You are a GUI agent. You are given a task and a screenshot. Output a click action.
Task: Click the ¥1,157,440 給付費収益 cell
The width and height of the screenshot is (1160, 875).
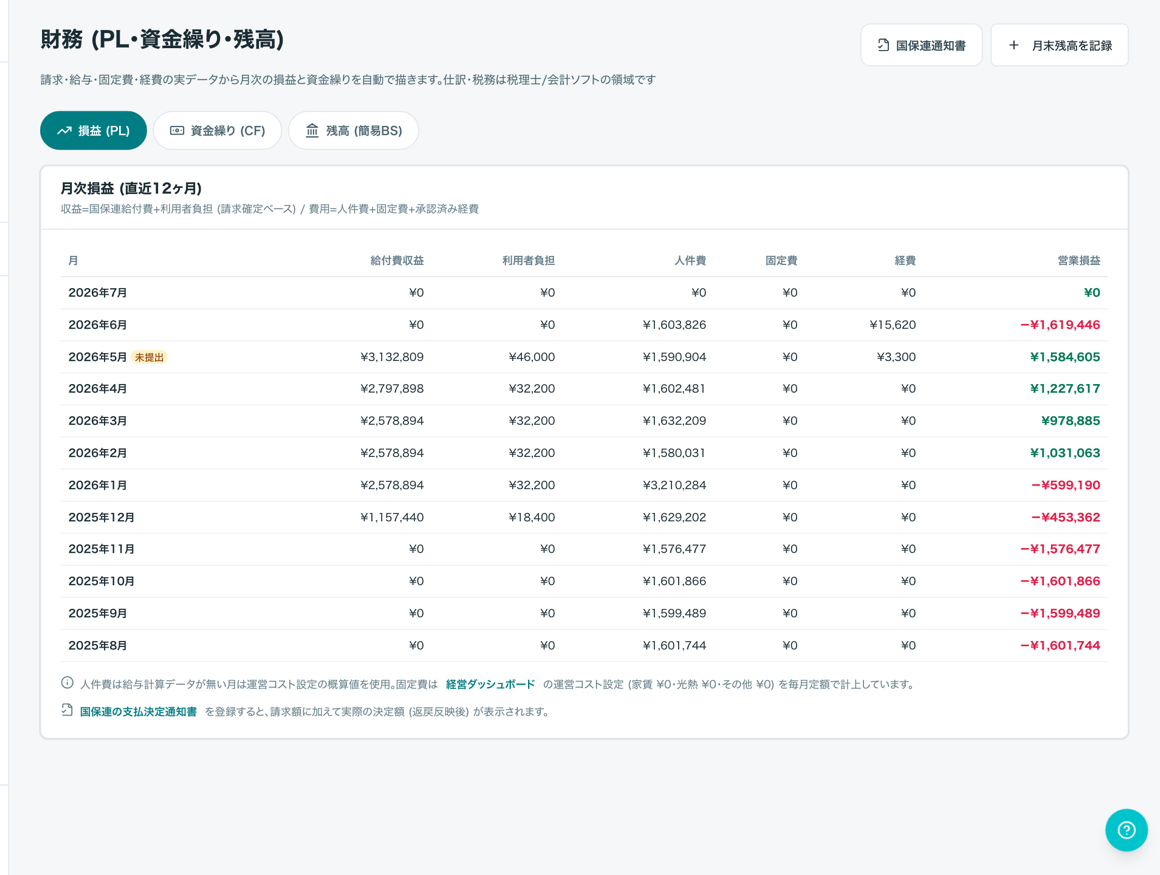click(x=392, y=517)
